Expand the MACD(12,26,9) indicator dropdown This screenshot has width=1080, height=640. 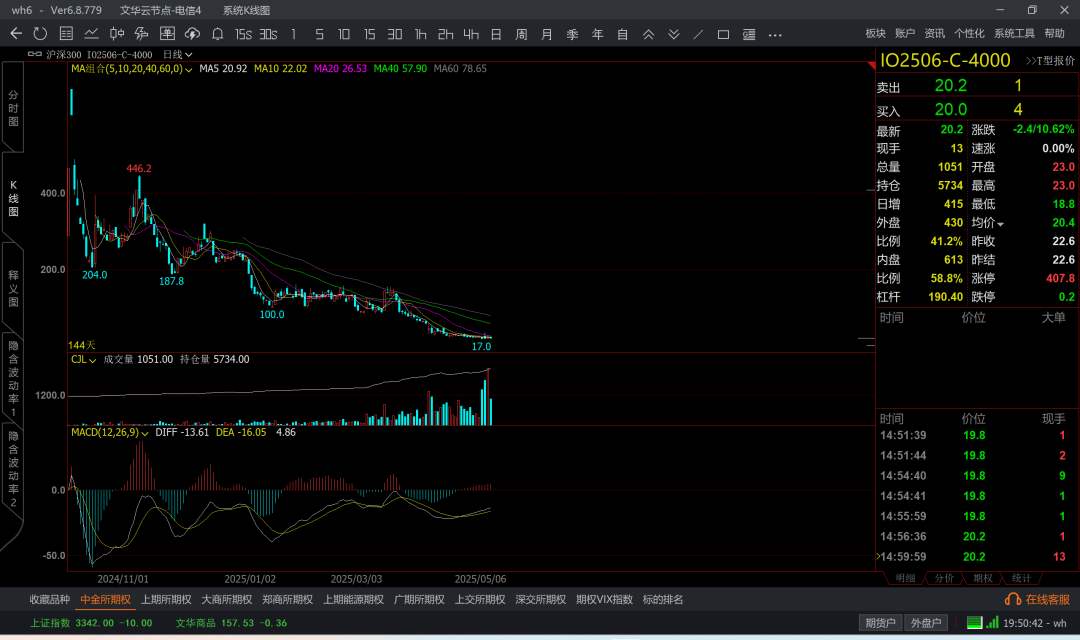[x=145, y=433]
